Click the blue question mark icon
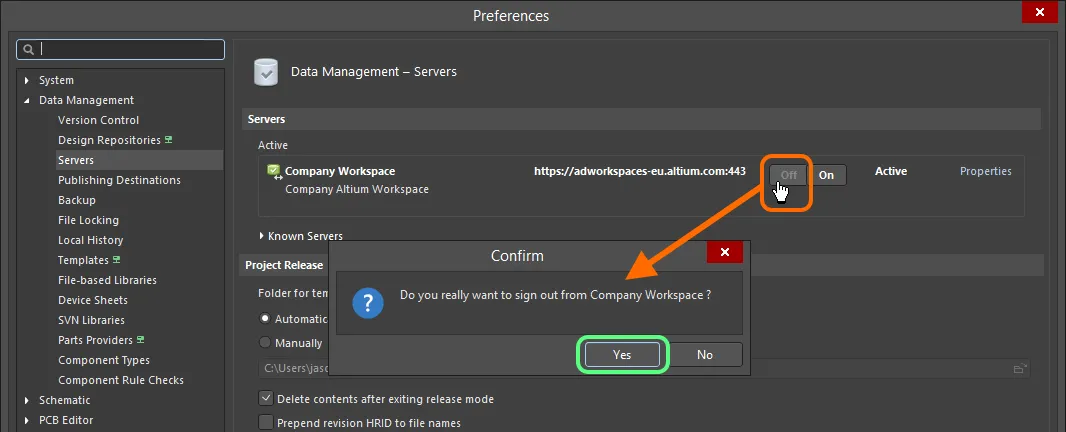Image resolution: width=1066 pixels, height=432 pixels. tap(368, 303)
